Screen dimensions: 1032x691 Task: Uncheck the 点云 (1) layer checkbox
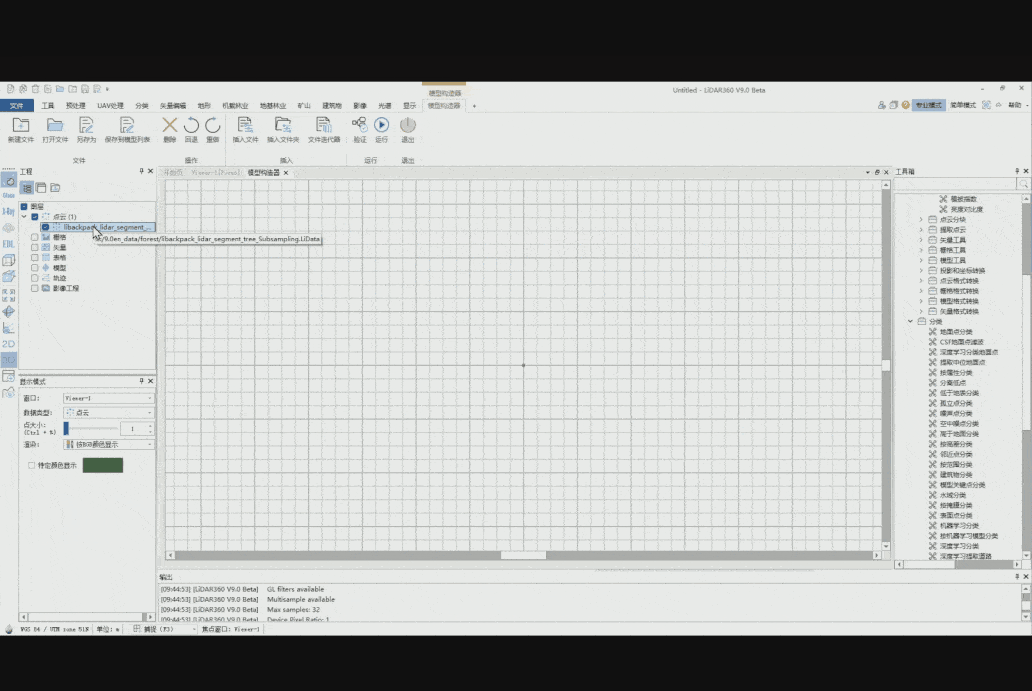tap(35, 217)
